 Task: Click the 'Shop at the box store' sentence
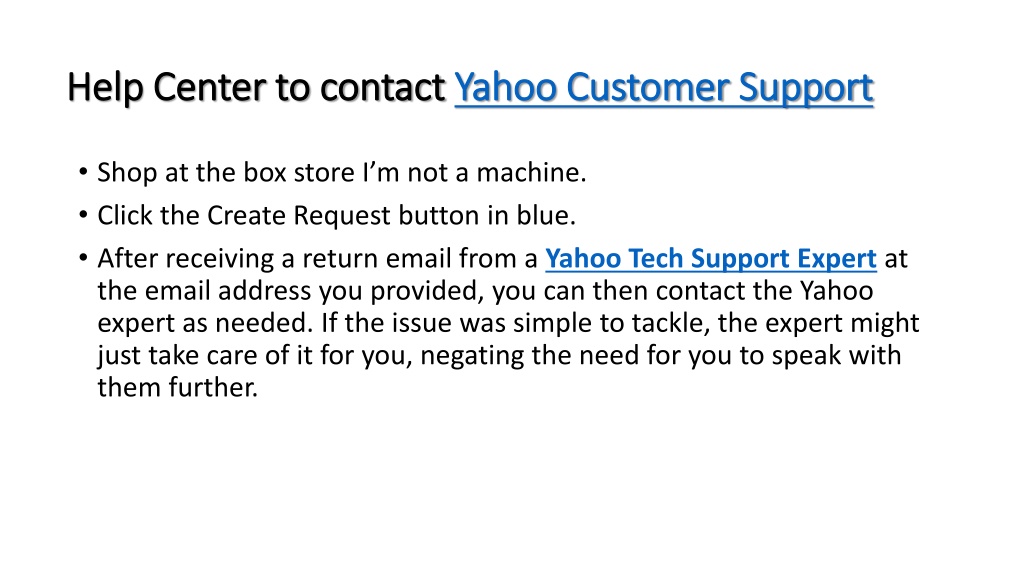coord(342,172)
